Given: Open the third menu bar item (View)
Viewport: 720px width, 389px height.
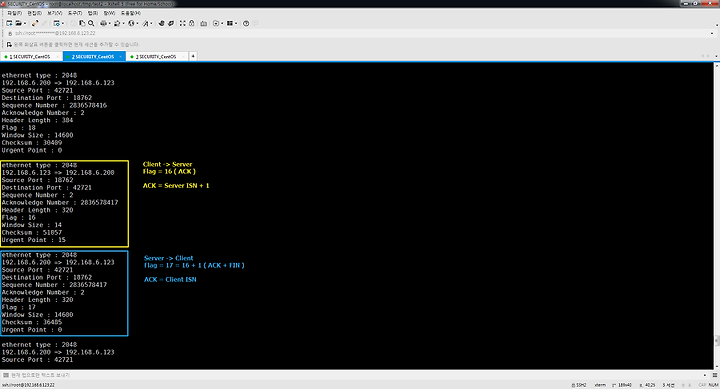Looking at the screenshot, I should pyautogui.click(x=55, y=13).
